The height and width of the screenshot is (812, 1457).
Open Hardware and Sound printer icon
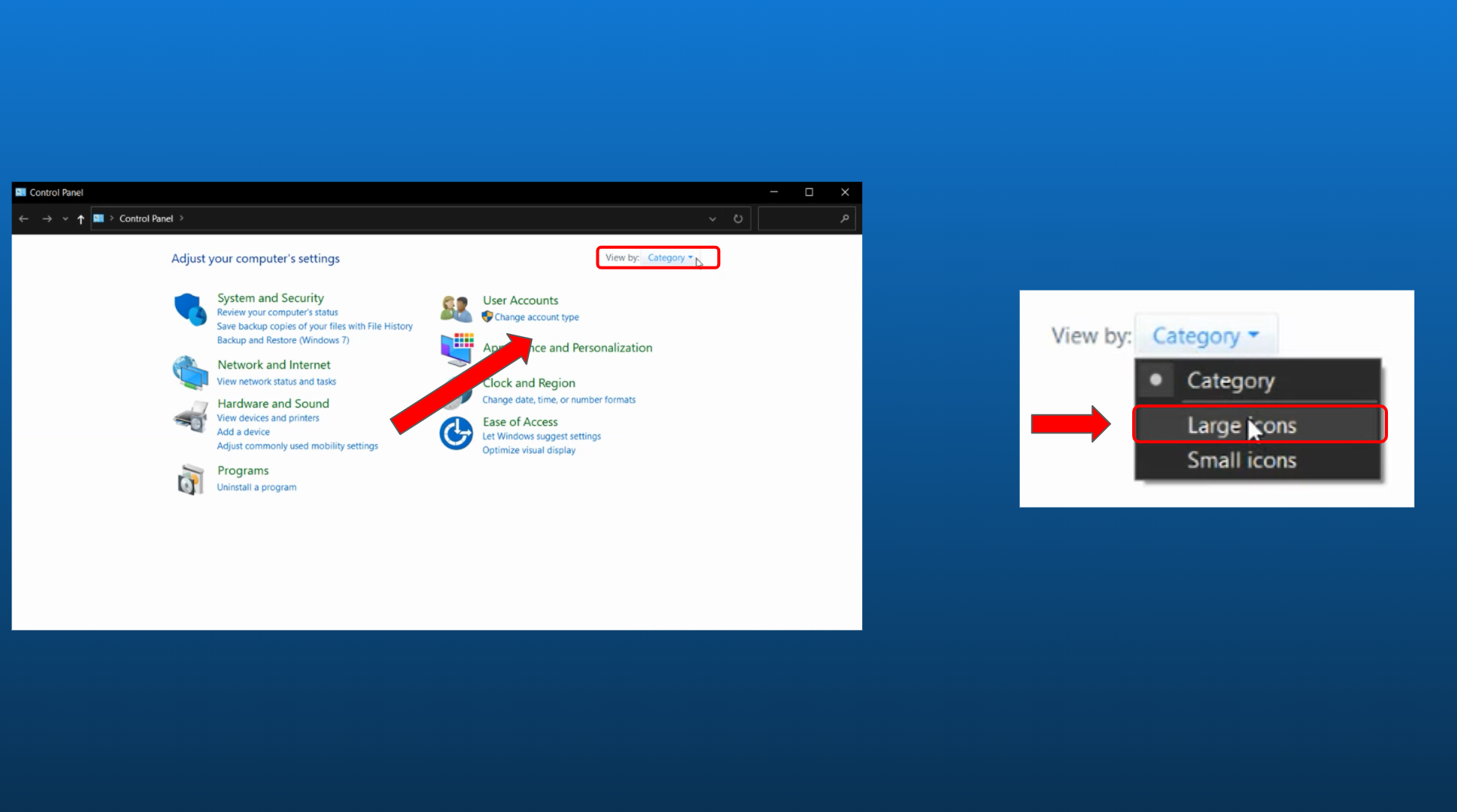pos(190,417)
